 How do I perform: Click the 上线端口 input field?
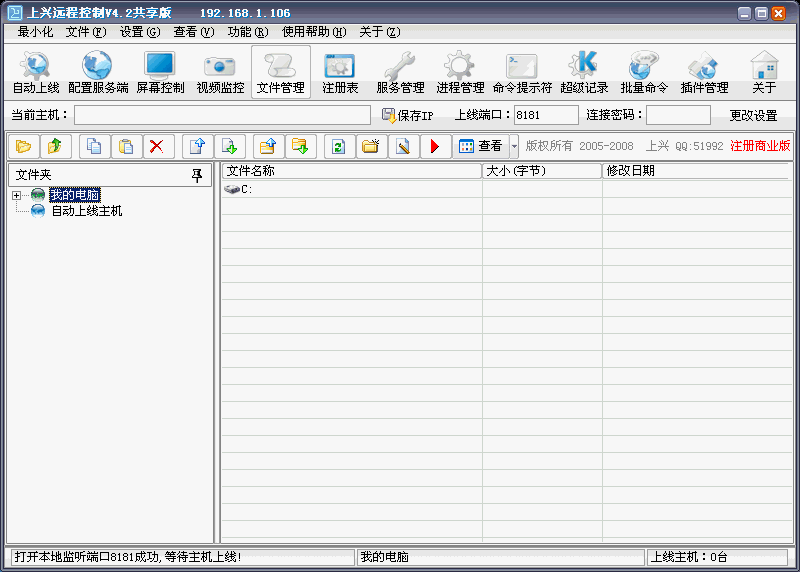[546, 115]
